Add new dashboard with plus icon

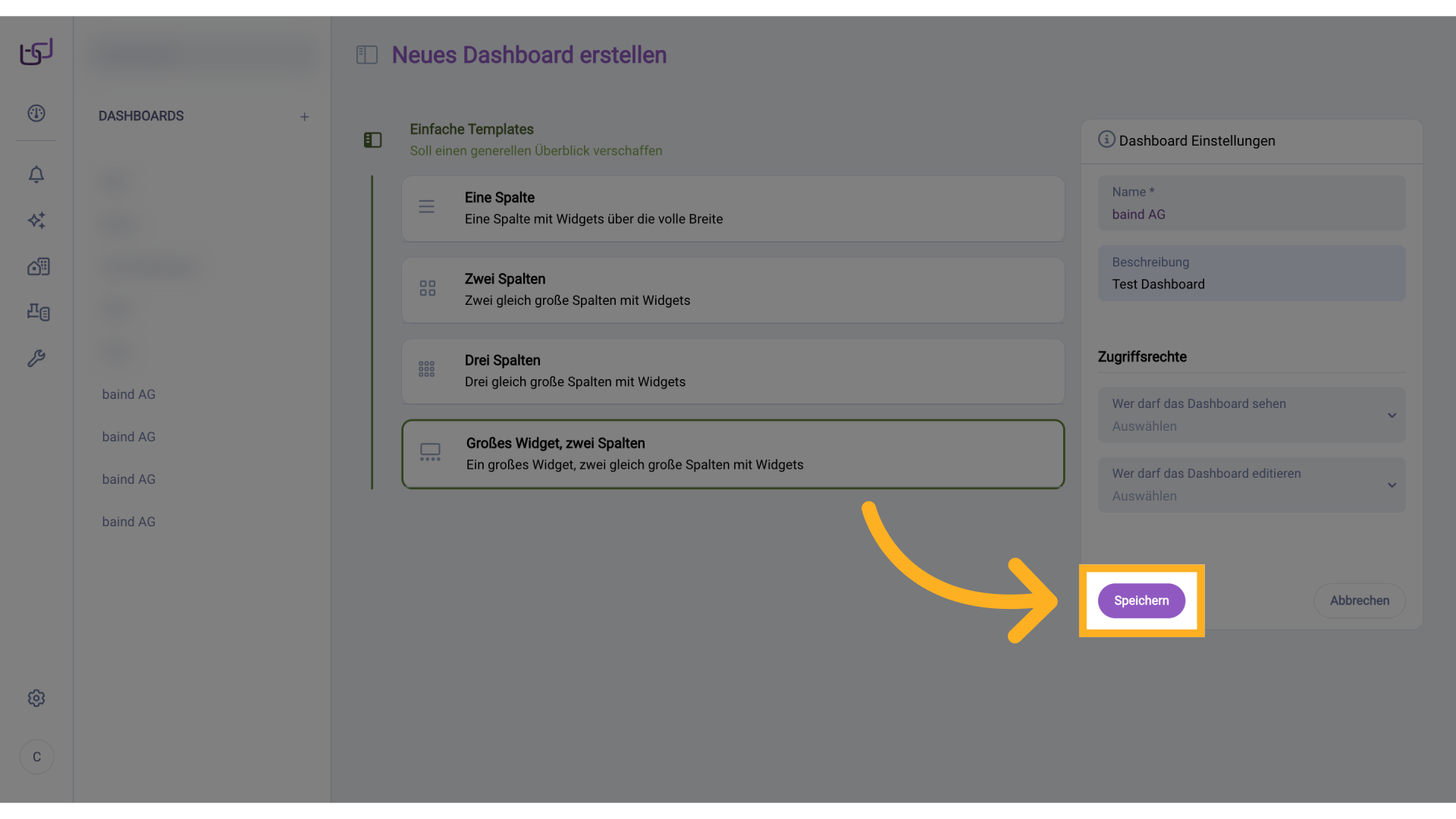click(304, 117)
